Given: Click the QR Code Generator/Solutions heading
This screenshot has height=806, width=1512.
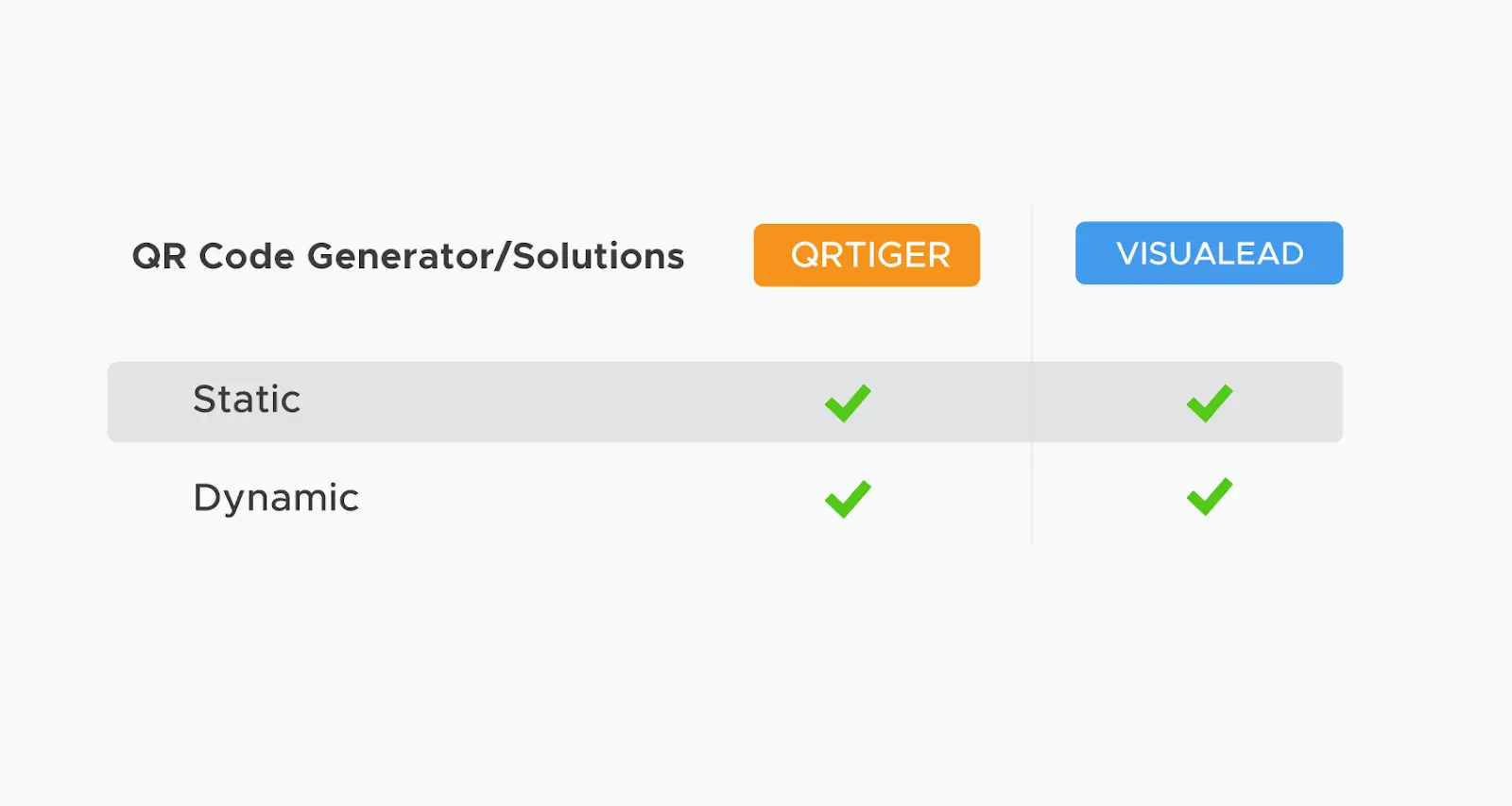Looking at the screenshot, I should pos(408,256).
